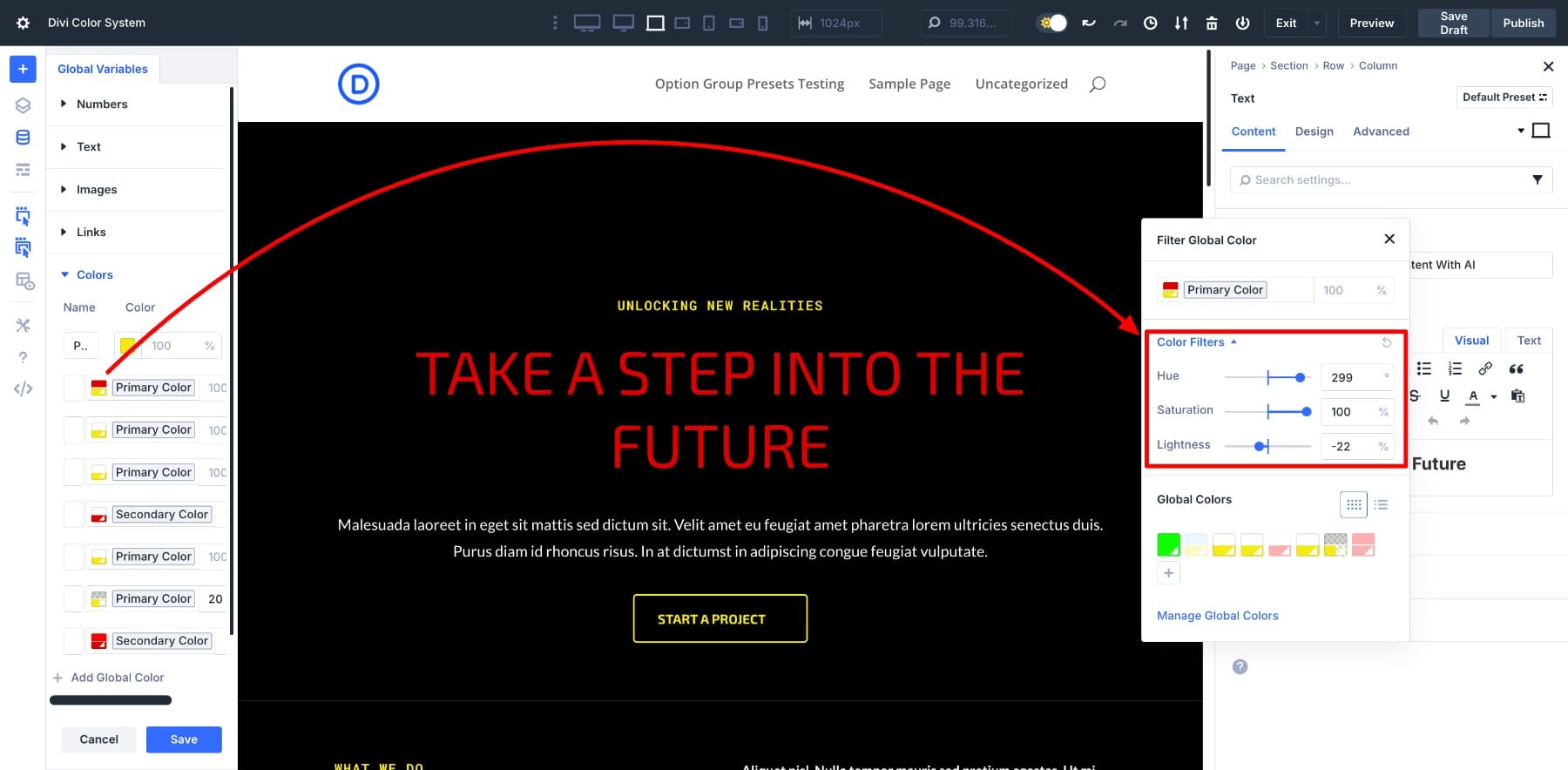Viewport: 1568px width, 770px height.
Task: Open the help question mark in left sidebar
Action: pyautogui.click(x=23, y=357)
